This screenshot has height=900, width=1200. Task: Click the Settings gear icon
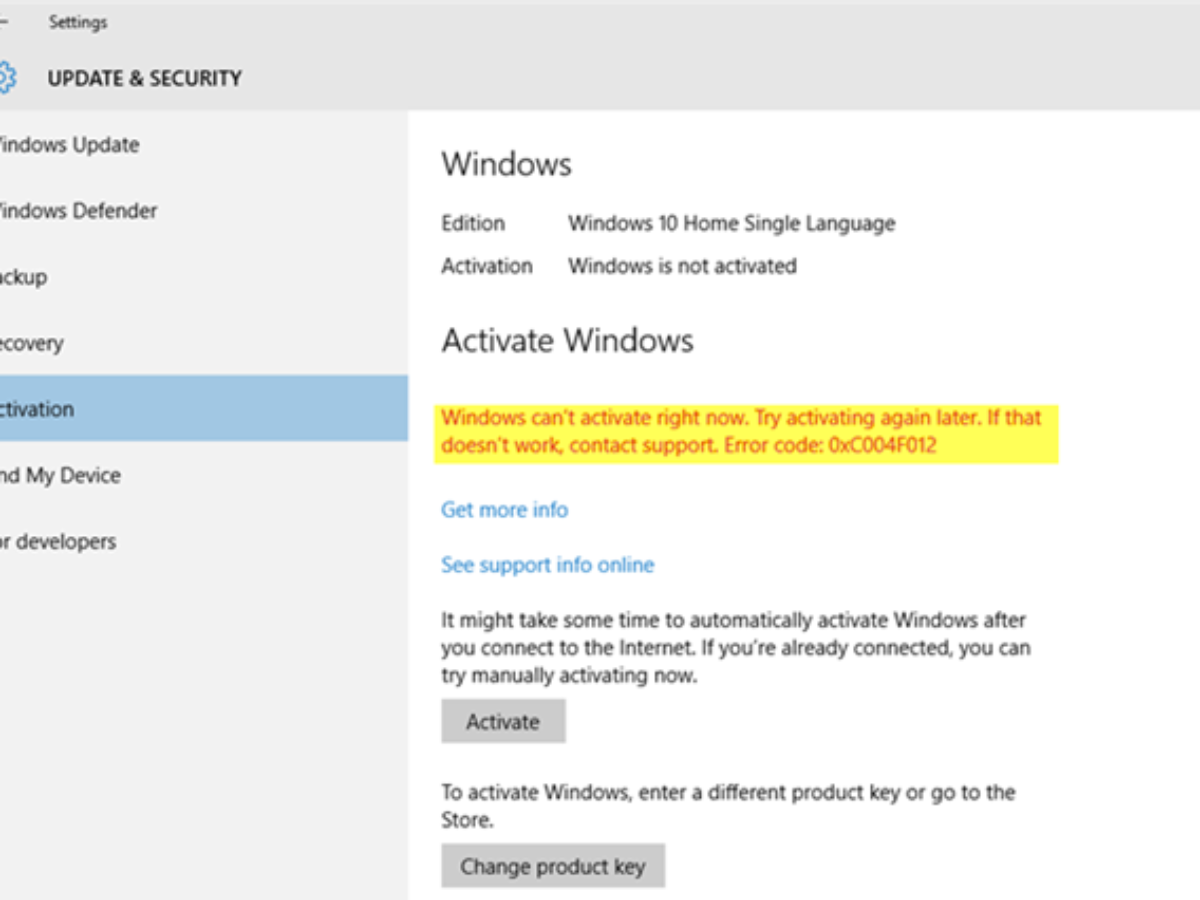(x=5, y=77)
